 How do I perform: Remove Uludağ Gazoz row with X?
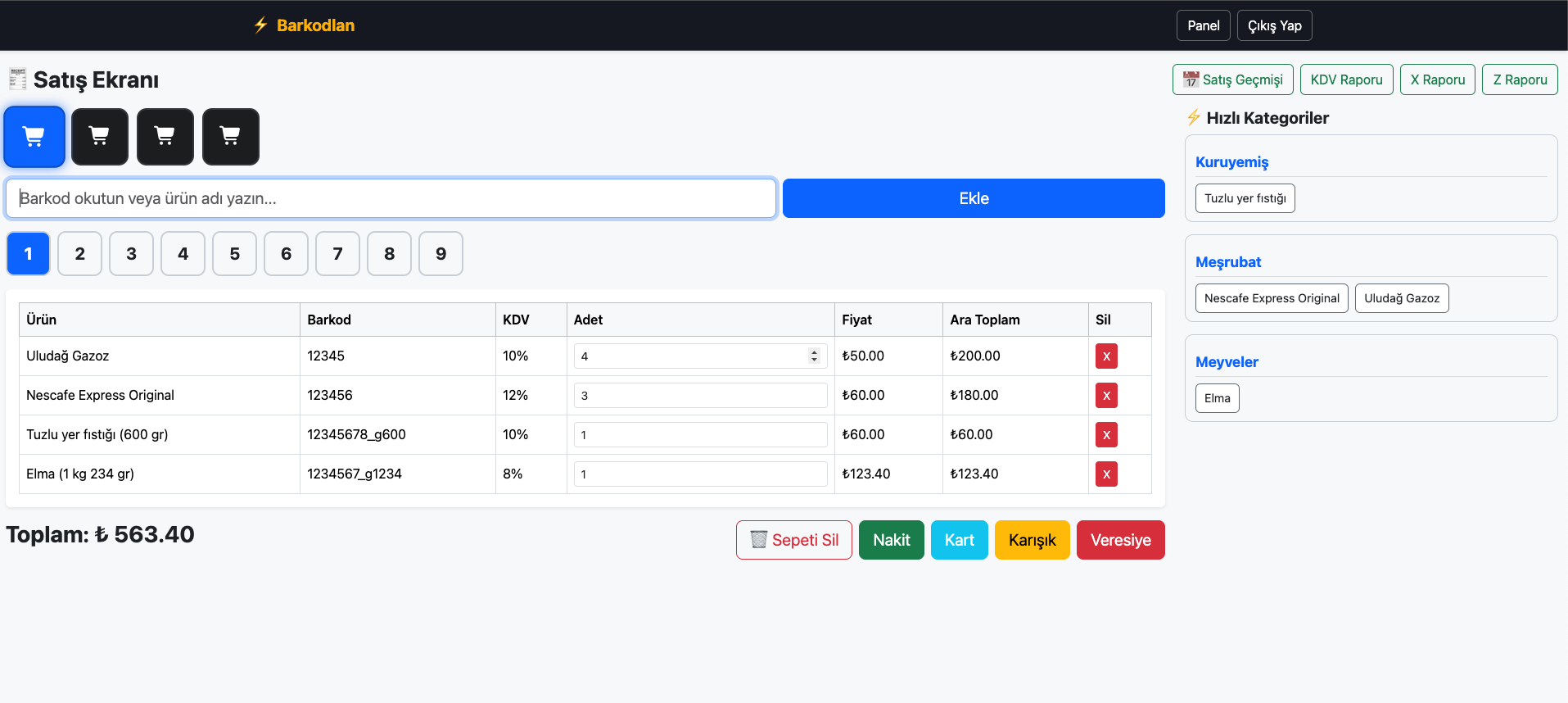(x=1105, y=356)
